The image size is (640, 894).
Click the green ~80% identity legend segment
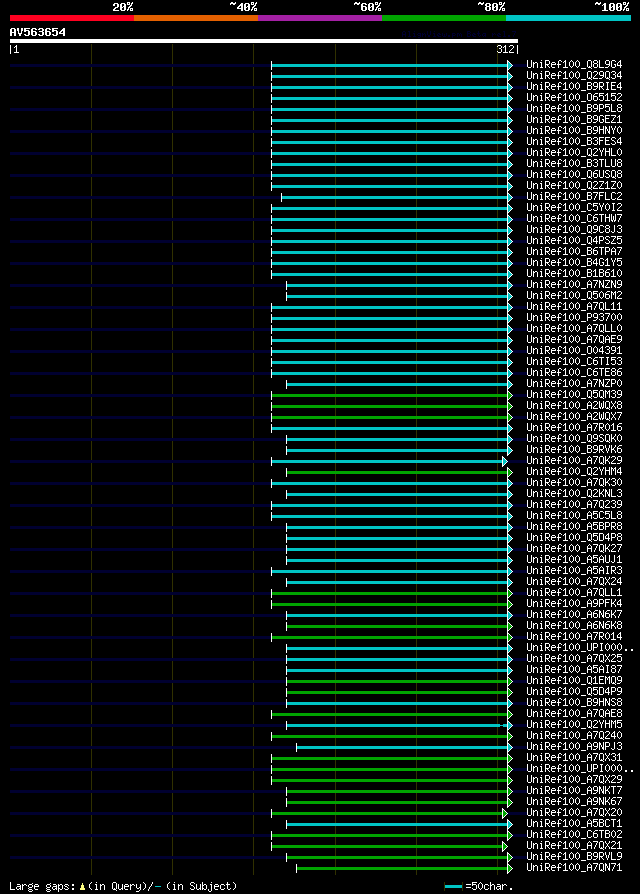[444, 18]
